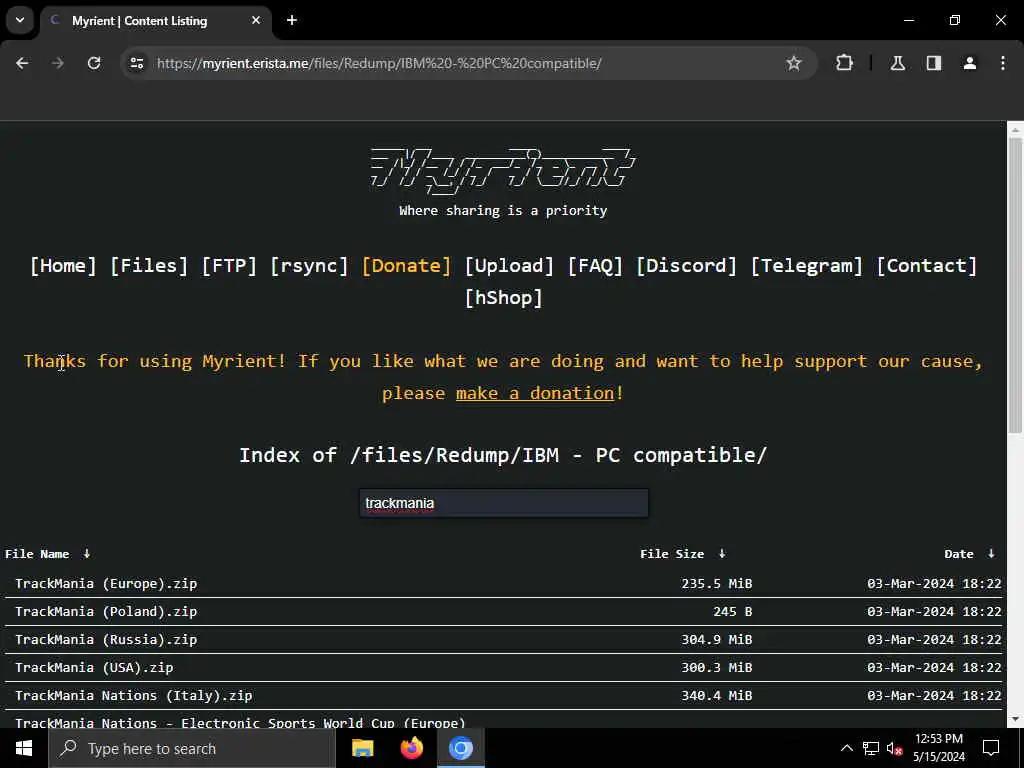Viewport: 1024px width, 768px height.
Task: Toggle the browser side panel
Action: click(934, 63)
